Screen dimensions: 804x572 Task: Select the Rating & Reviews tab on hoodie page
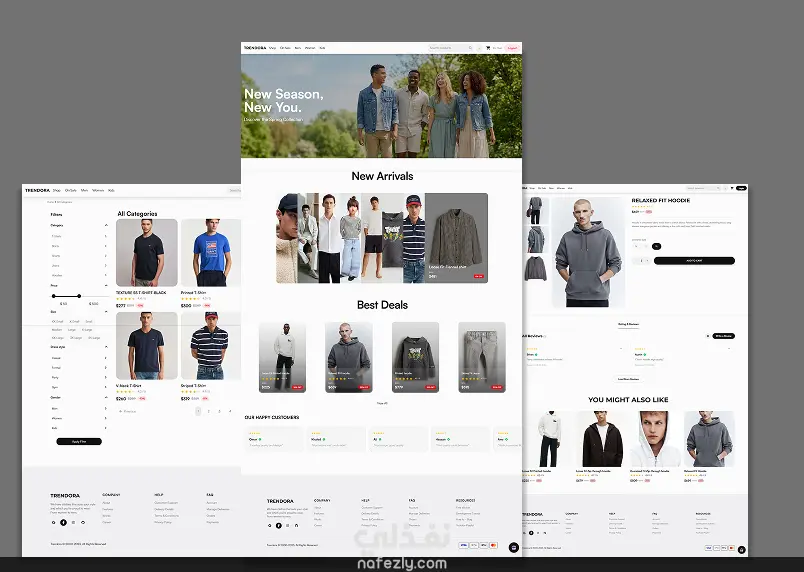pos(628,324)
